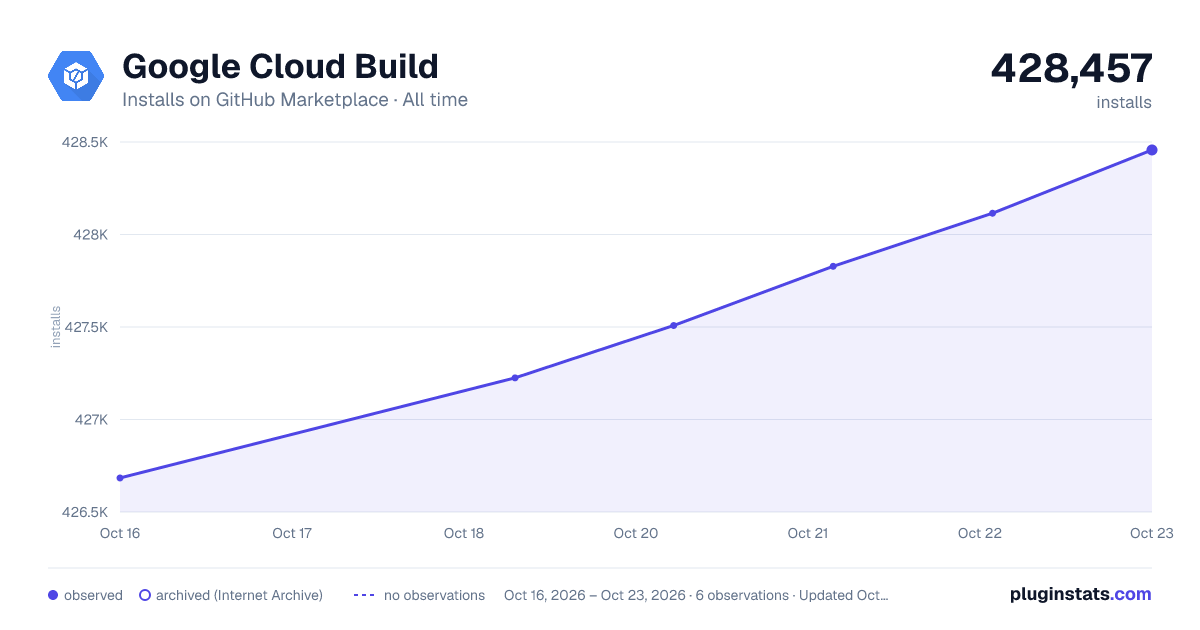Viewport: 1200px width, 630px height.
Task: Click the vertical installs axis title
Action: 56,327
